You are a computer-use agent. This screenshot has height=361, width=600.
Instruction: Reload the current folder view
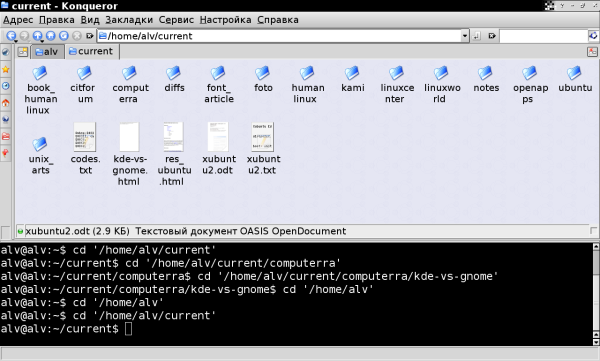[64, 36]
